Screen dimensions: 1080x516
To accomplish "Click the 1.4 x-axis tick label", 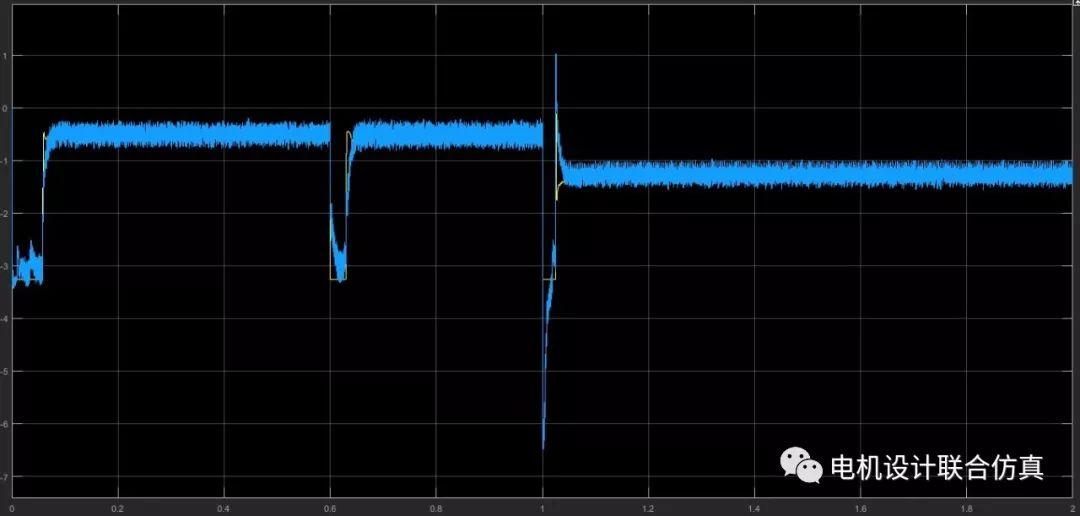I will [x=754, y=507].
